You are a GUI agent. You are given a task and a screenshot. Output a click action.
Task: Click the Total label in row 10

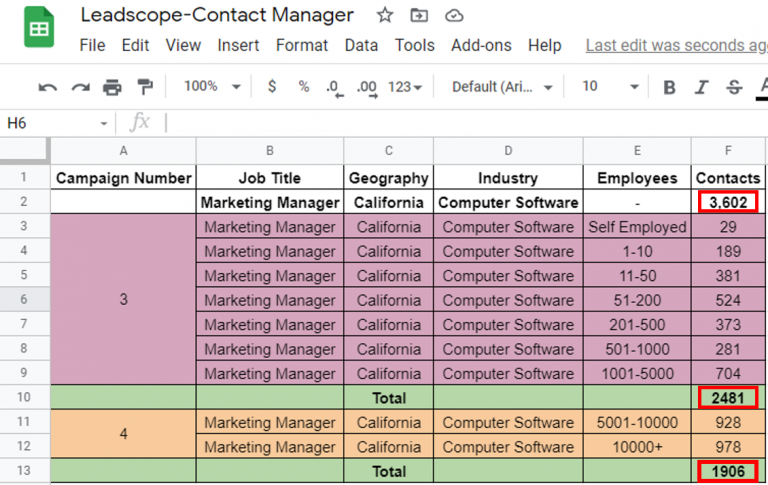coord(389,398)
